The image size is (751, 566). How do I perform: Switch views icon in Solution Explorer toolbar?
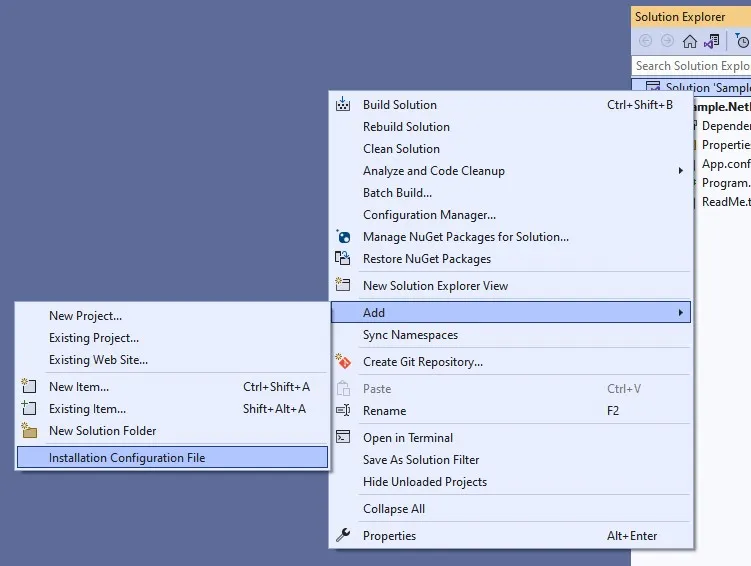(712, 41)
